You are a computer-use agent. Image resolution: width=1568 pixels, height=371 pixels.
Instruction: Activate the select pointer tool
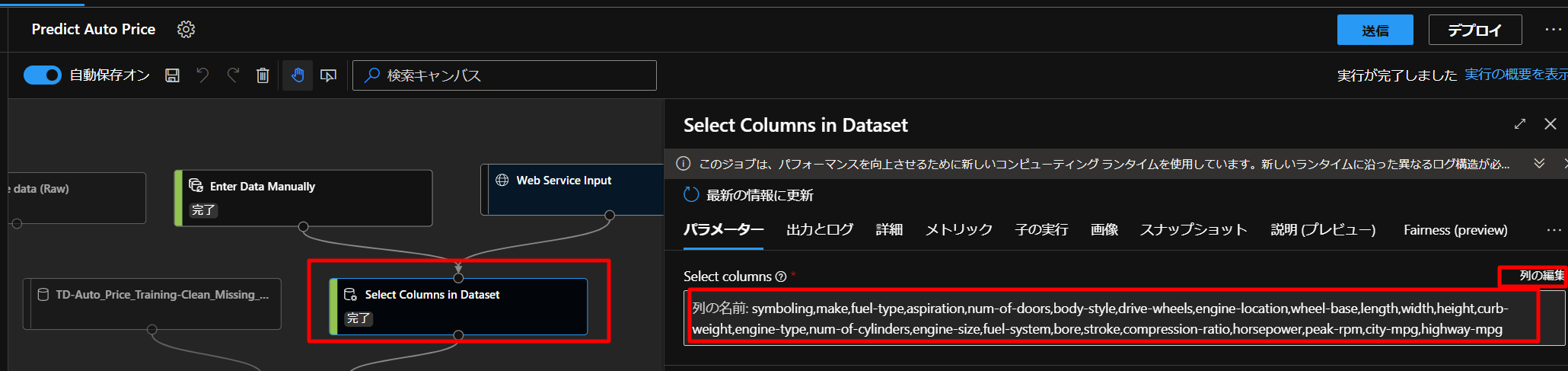click(329, 75)
